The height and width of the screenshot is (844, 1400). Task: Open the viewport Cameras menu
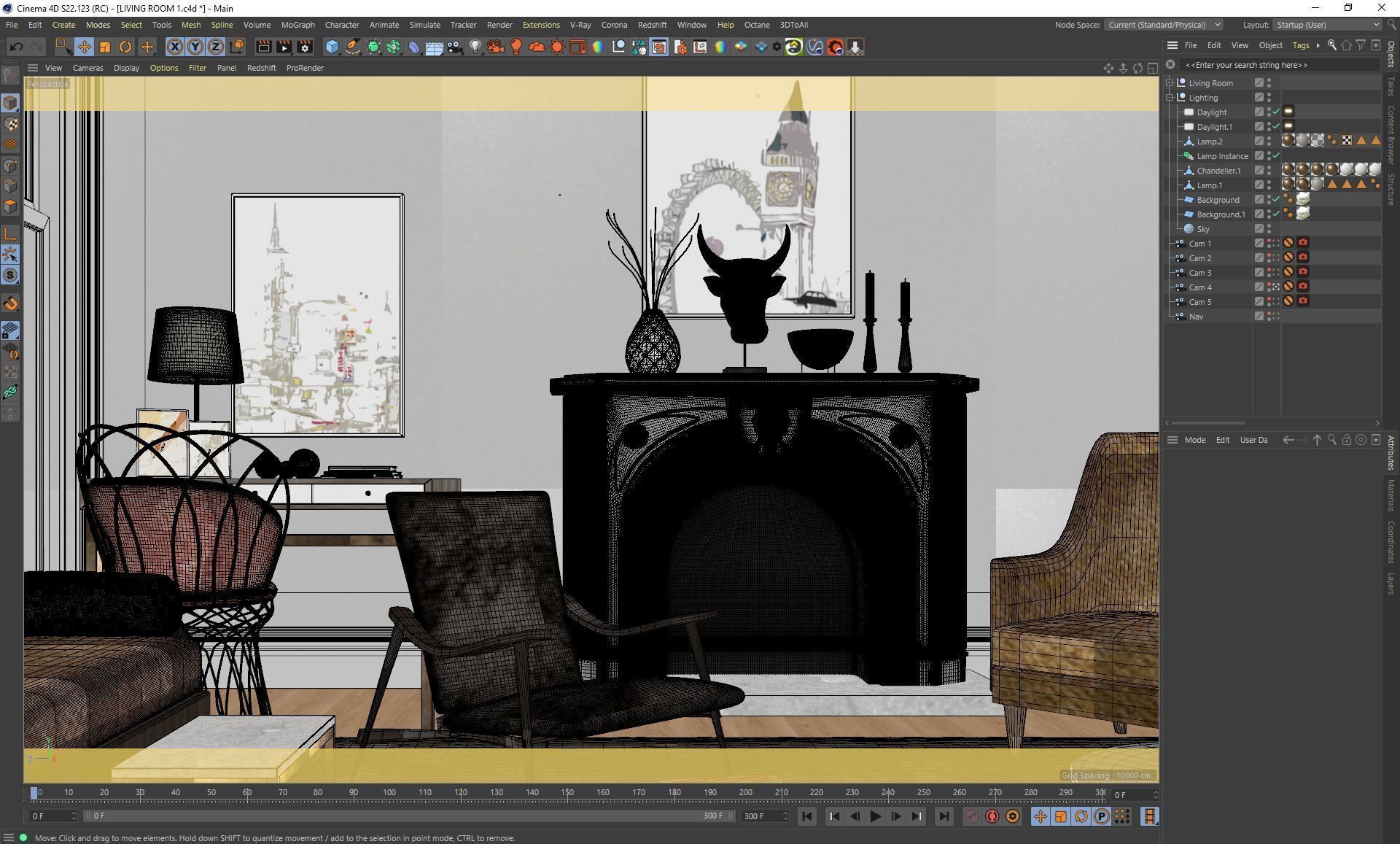click(x=87, y=68)
